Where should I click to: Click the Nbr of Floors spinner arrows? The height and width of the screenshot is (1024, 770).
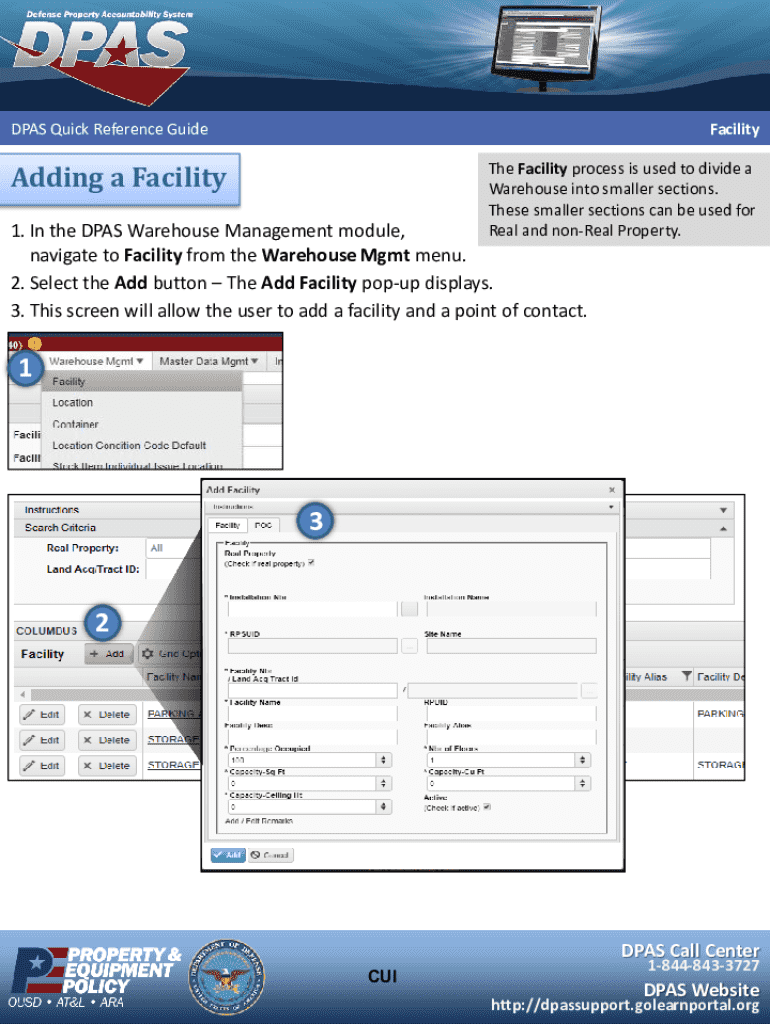pyautogui.click(x=580, y=760)
